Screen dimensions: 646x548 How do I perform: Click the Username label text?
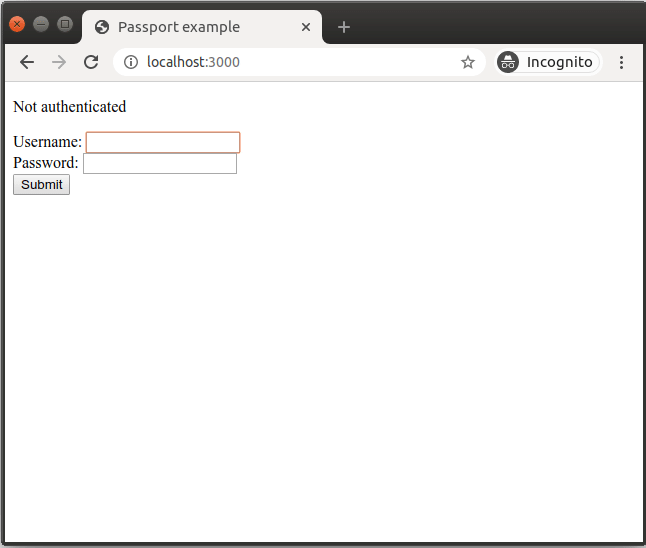click(47, 143)
